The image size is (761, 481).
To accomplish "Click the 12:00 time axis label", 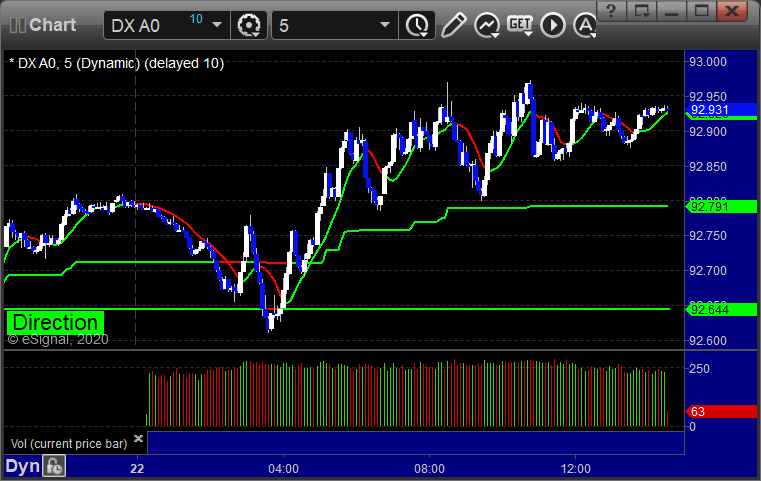I will (576, 469).
